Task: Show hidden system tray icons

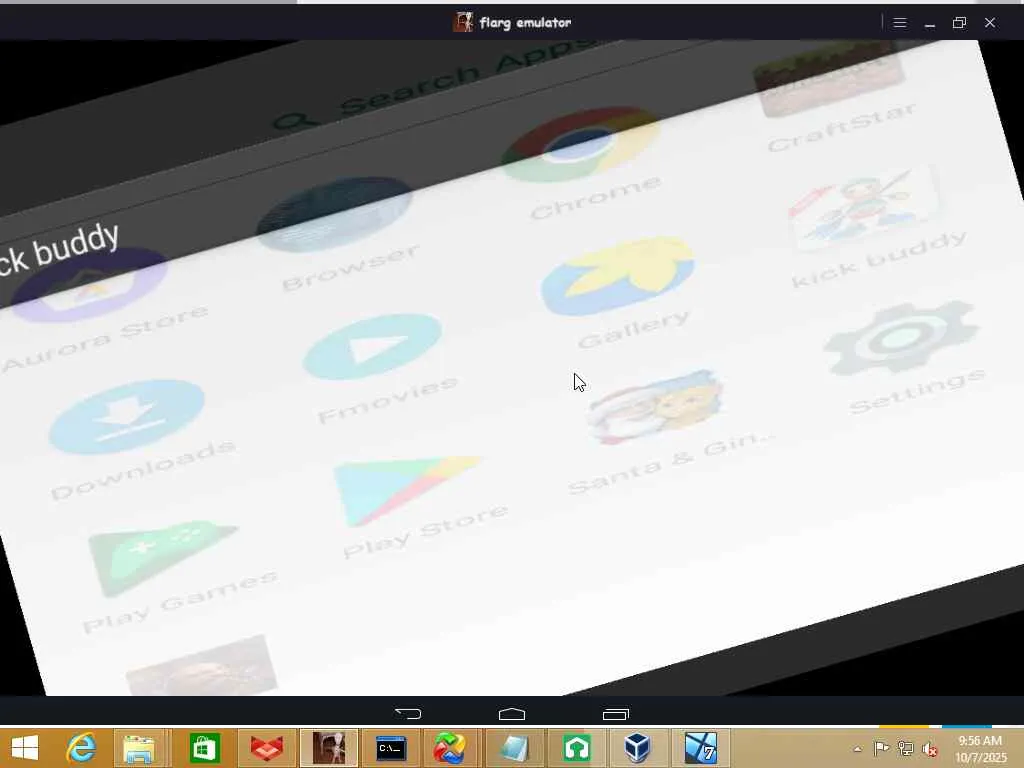Action: click(x=857, y=749)
